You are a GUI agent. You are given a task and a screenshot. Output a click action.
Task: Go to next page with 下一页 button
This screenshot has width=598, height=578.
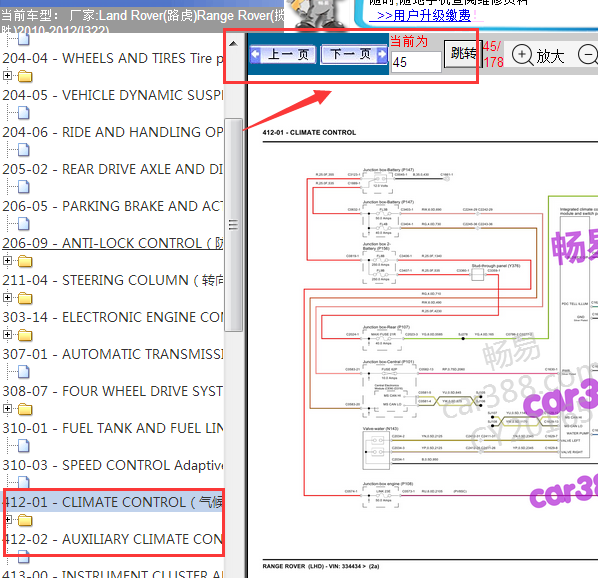354,54
